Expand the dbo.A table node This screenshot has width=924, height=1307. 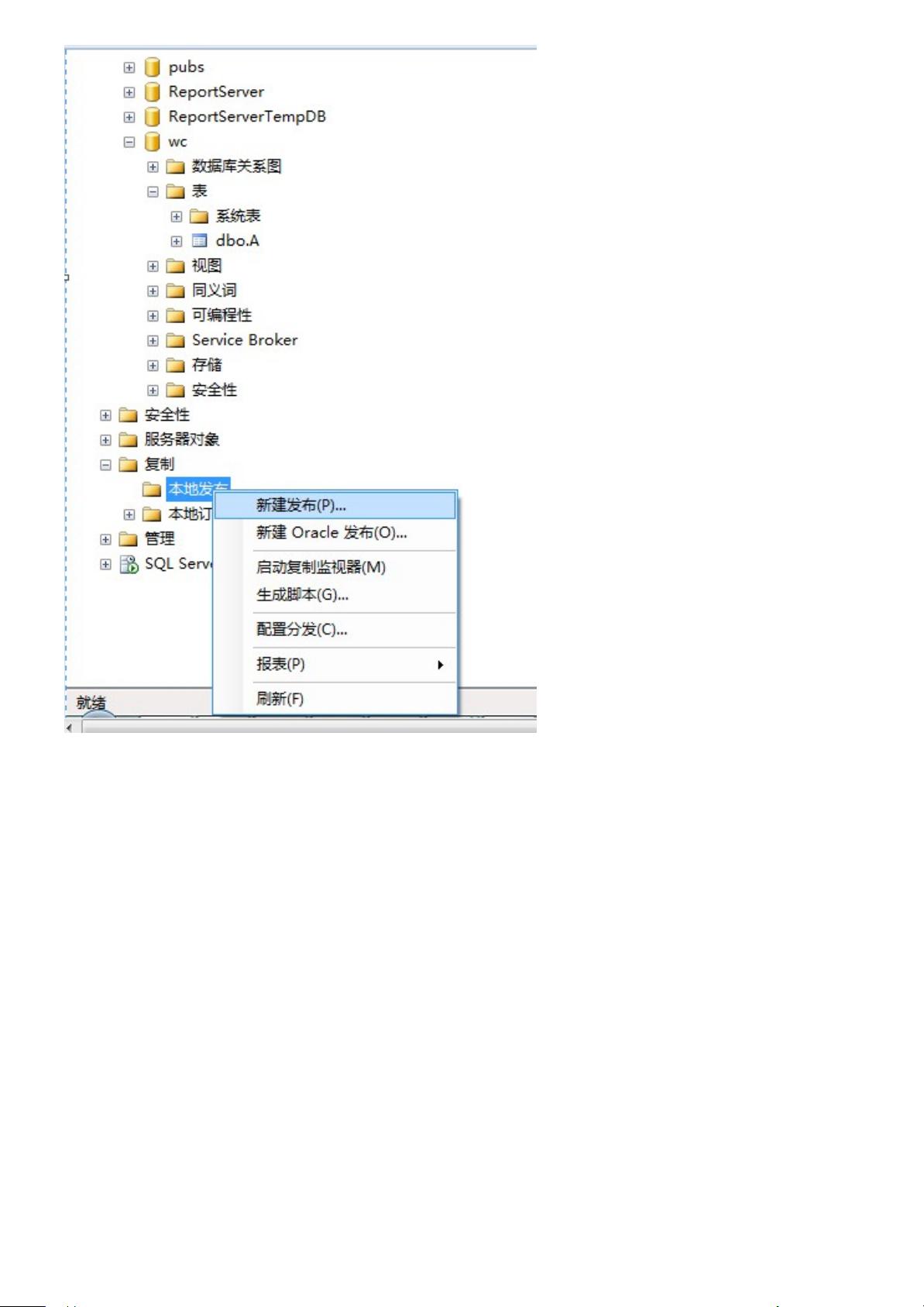click(x=177, y=242)
